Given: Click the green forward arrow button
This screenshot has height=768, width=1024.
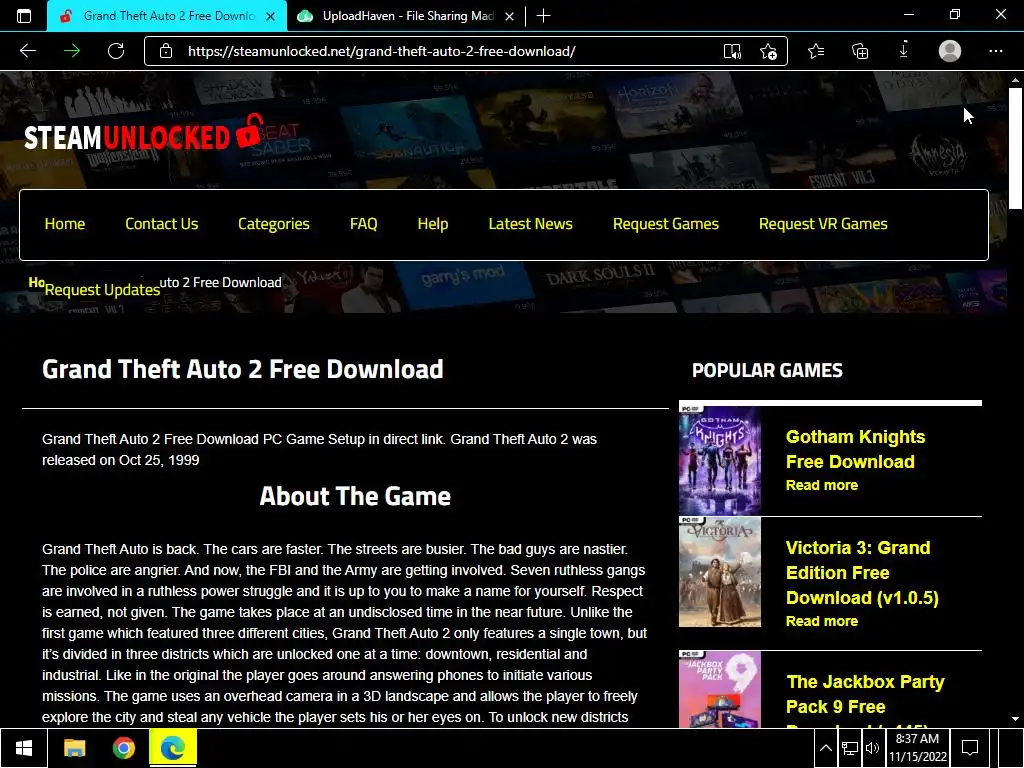Looking at the screenshot, I should [x=72, y=51].
